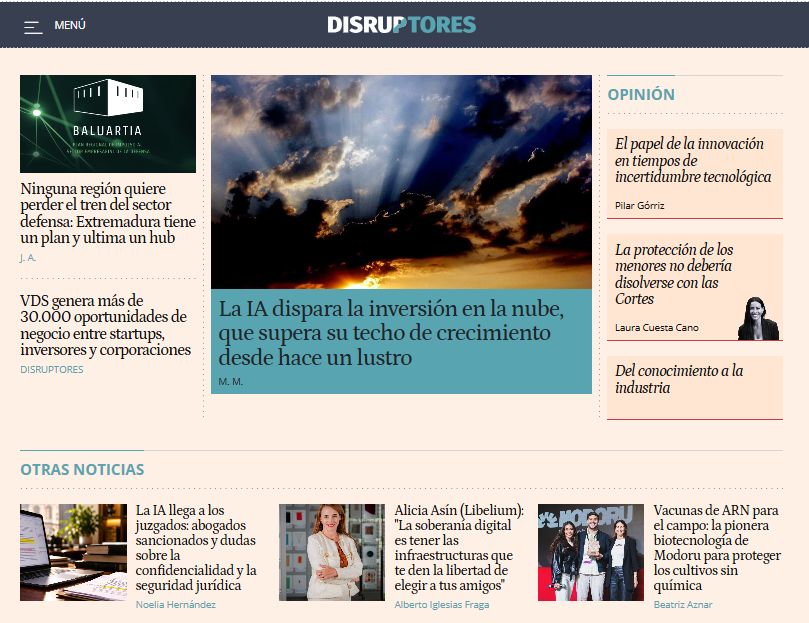Image resolution: width=809 pixels, height=623 pixels.
Task: Open La protección de los menores opinion
Action: point(674,274)
